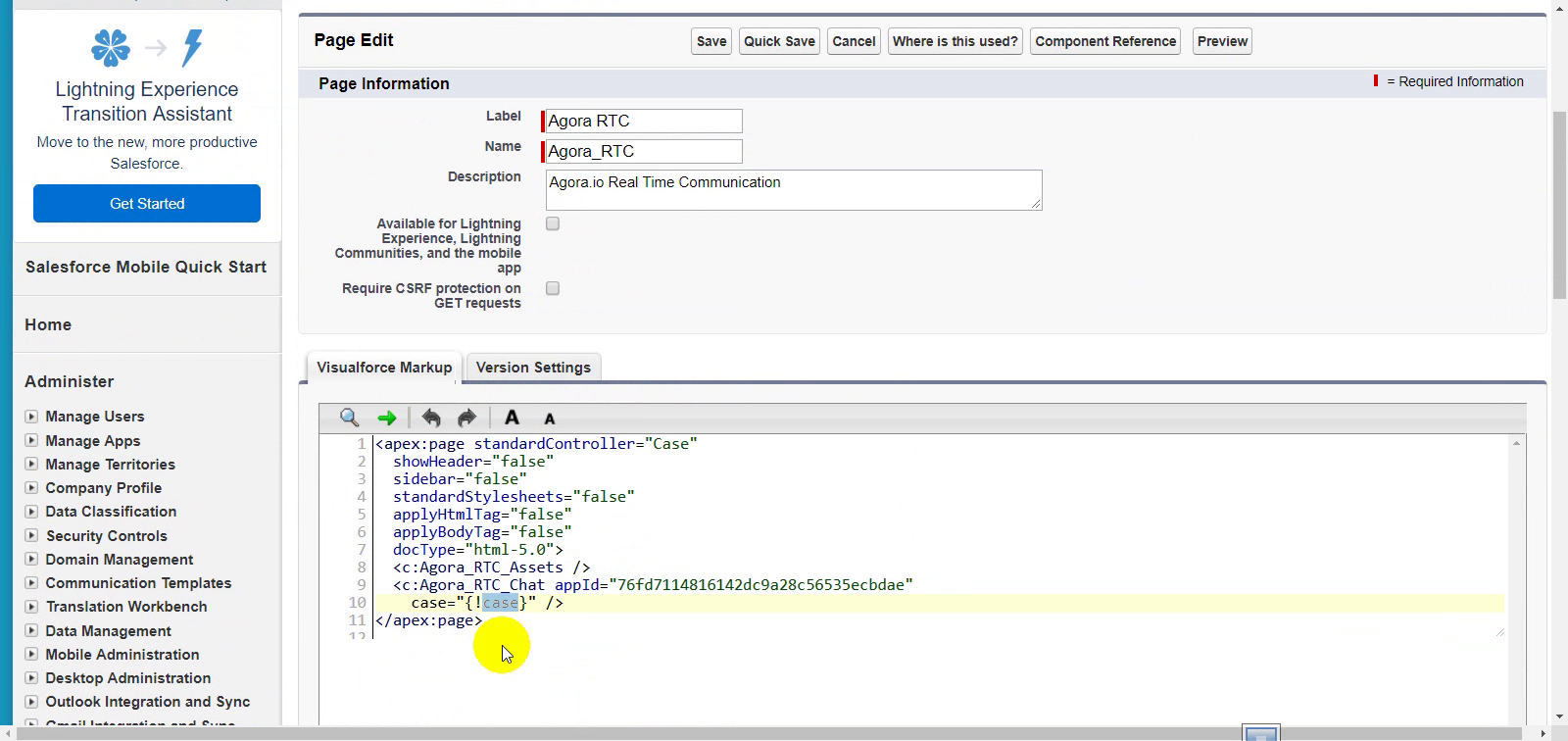Click the Undo arrow in editor toolbar

point(431,418)
